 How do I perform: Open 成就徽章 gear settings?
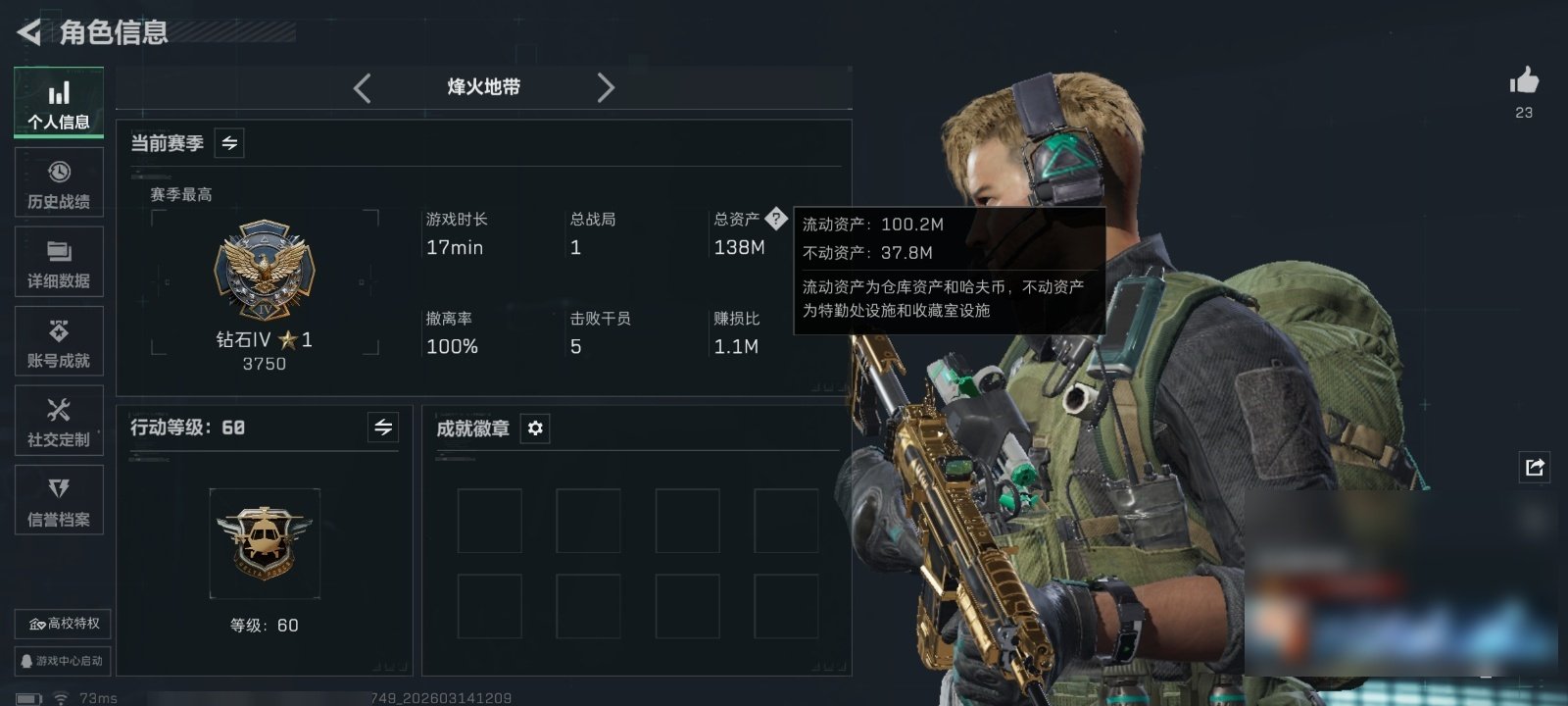pos(535,429)
